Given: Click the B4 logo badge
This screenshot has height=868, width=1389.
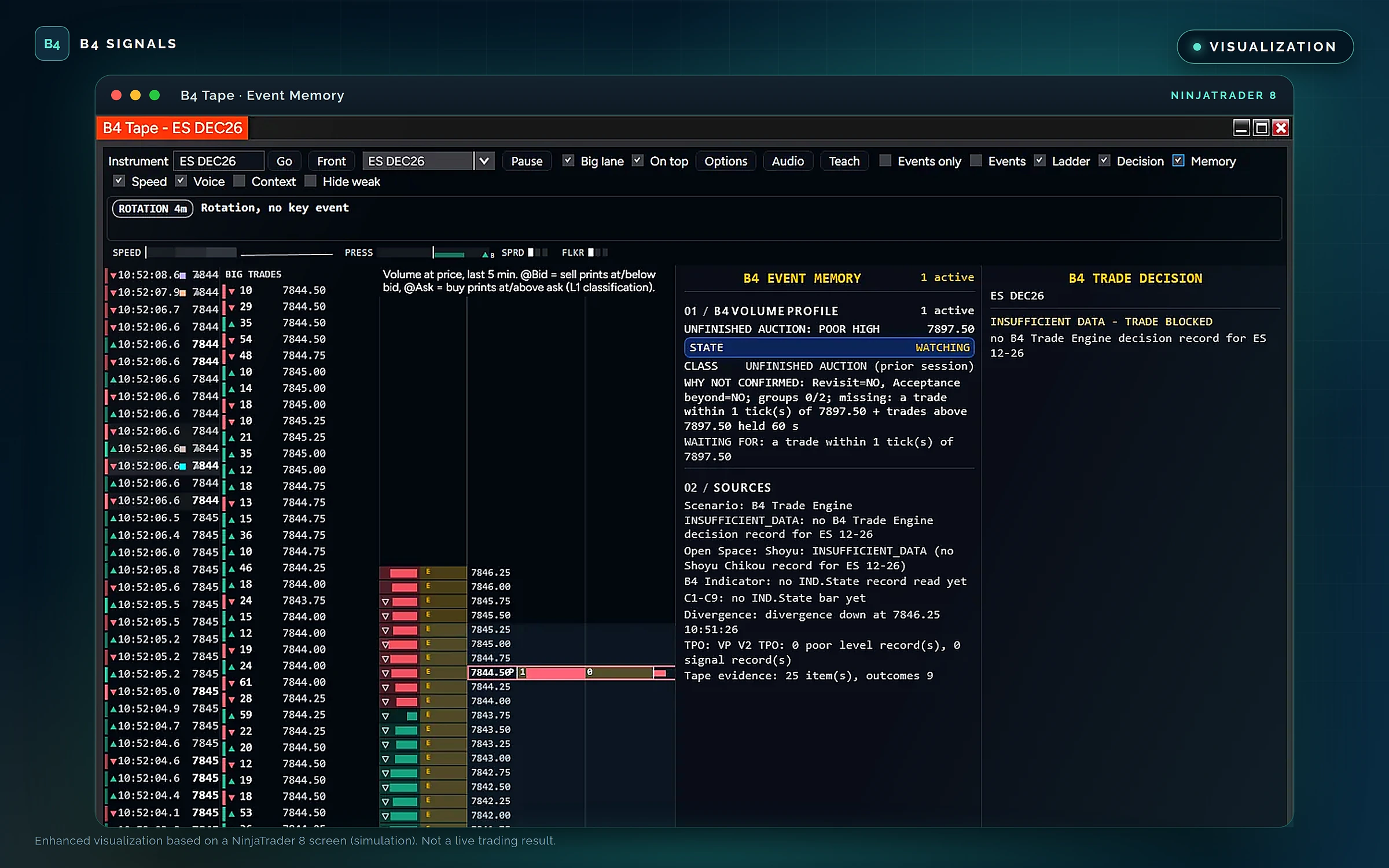Looking at the screenshot, I should [x=52, y=44].
